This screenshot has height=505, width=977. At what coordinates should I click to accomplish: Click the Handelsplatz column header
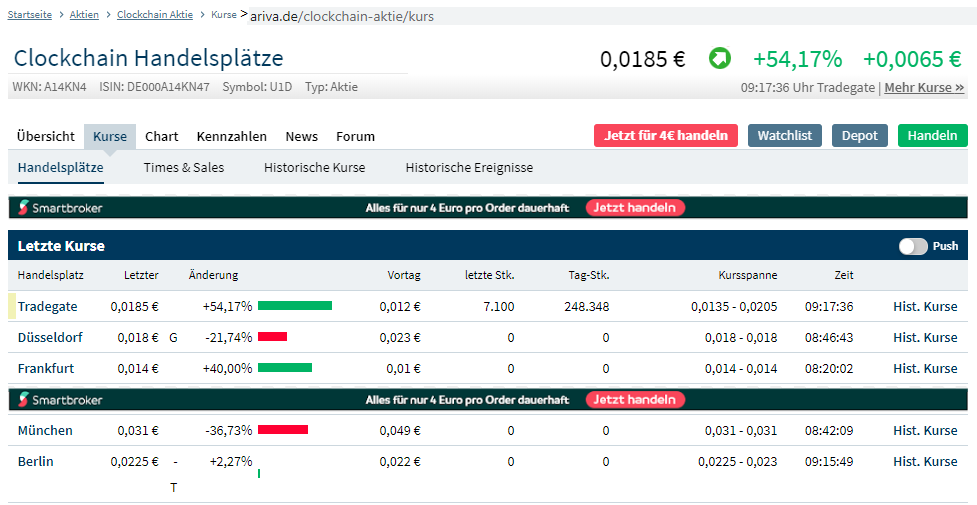[x=50, y=275]
